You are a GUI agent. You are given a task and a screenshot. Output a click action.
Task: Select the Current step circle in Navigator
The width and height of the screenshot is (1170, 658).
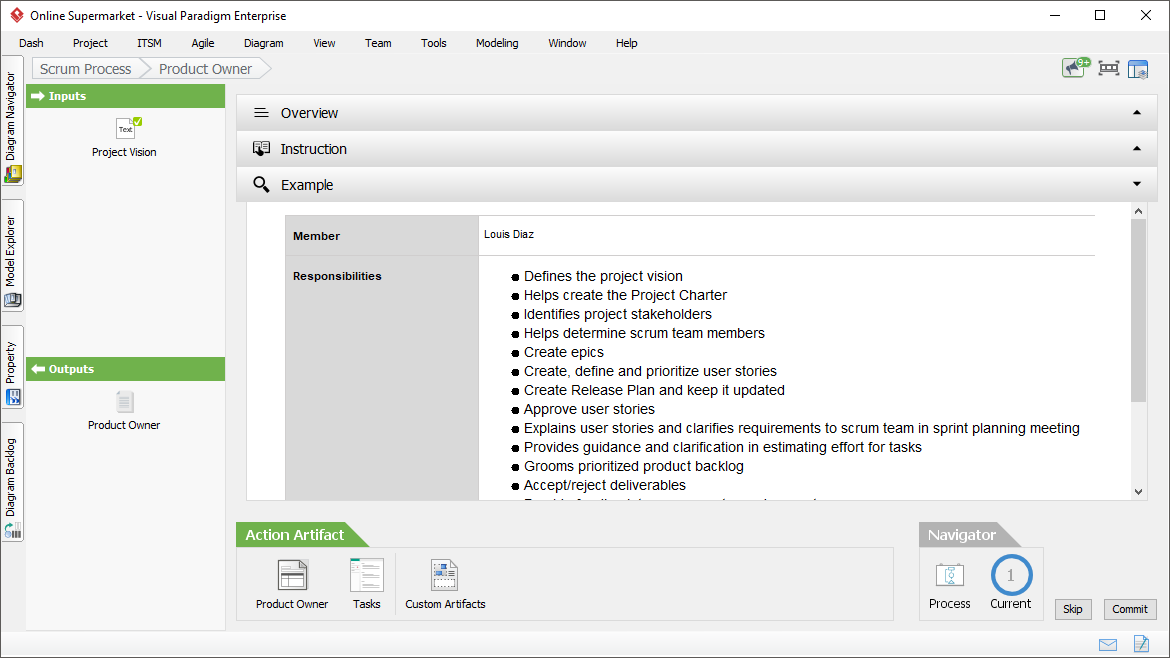click(x=1011, y=575)
